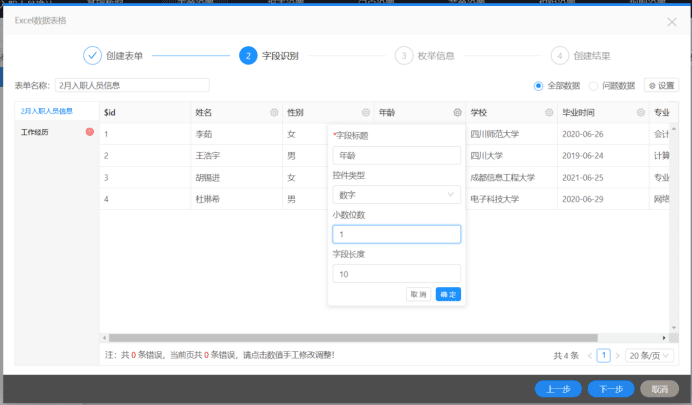Click the grey 取消 button at bottom
This screenshot has width=692, height=405.
[660, 389]
